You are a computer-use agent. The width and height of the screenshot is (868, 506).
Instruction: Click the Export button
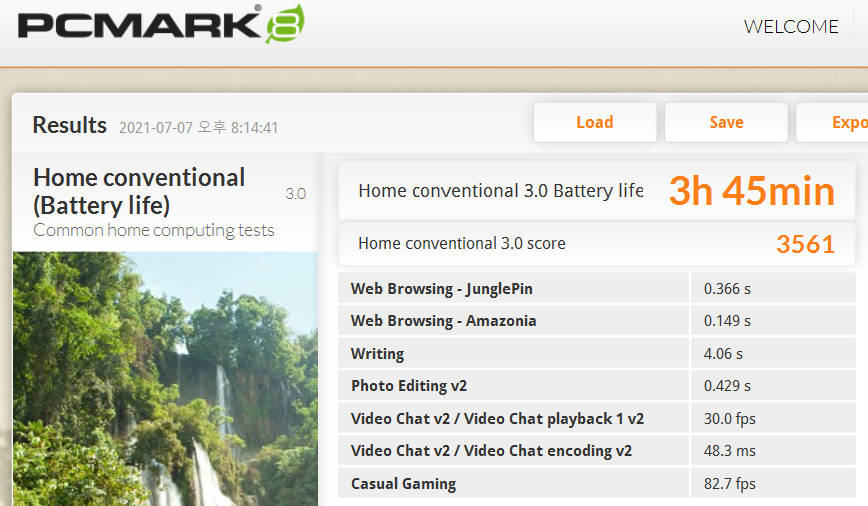(x=832, y=122)
